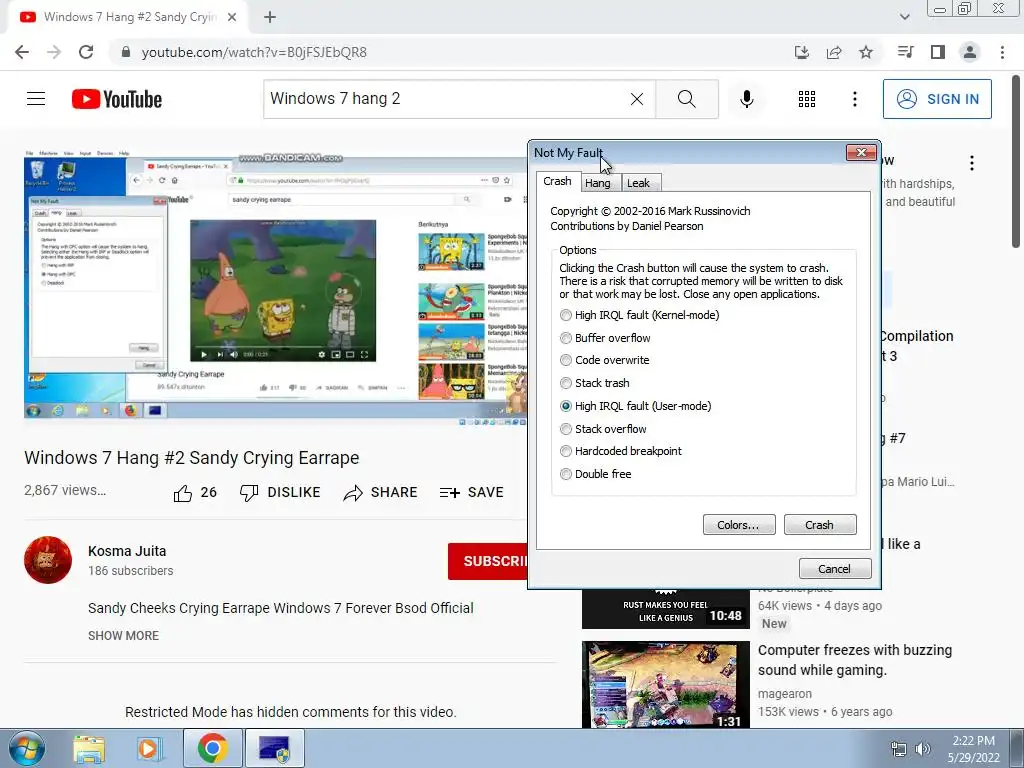The height and width of the screenshot is (768, 1024).
Task: Switch to the Crash tab in Not My Fault
Action: click(558, 182)
